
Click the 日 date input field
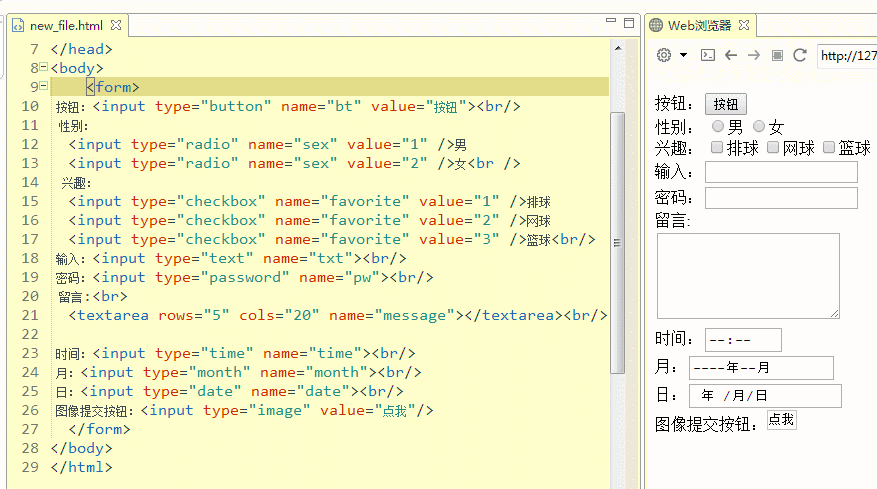(765, 396)
